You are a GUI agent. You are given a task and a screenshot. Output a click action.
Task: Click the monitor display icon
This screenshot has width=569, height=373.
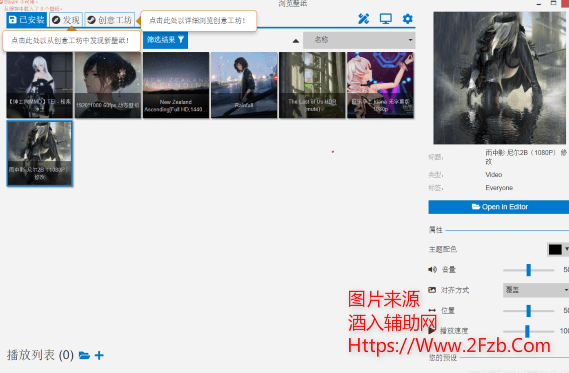385,19
